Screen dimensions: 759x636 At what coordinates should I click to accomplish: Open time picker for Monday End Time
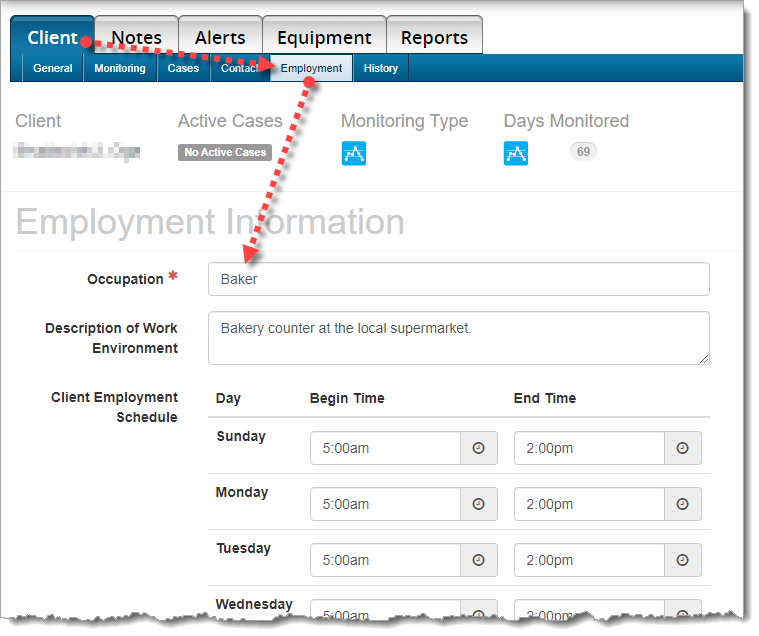[x=682, y=504]
